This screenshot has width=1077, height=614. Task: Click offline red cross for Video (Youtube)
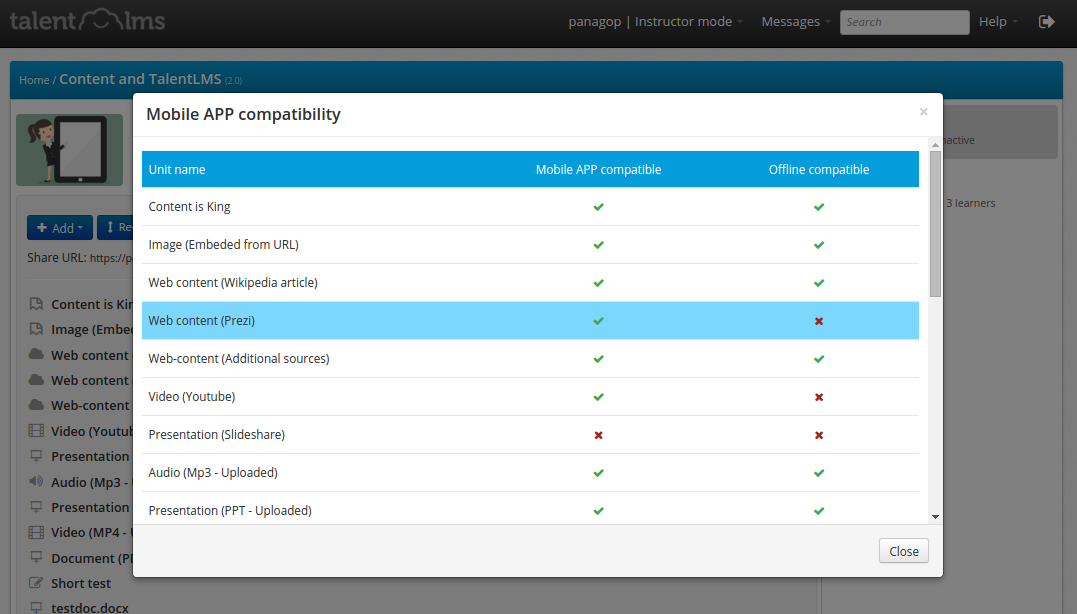(819, 397)
